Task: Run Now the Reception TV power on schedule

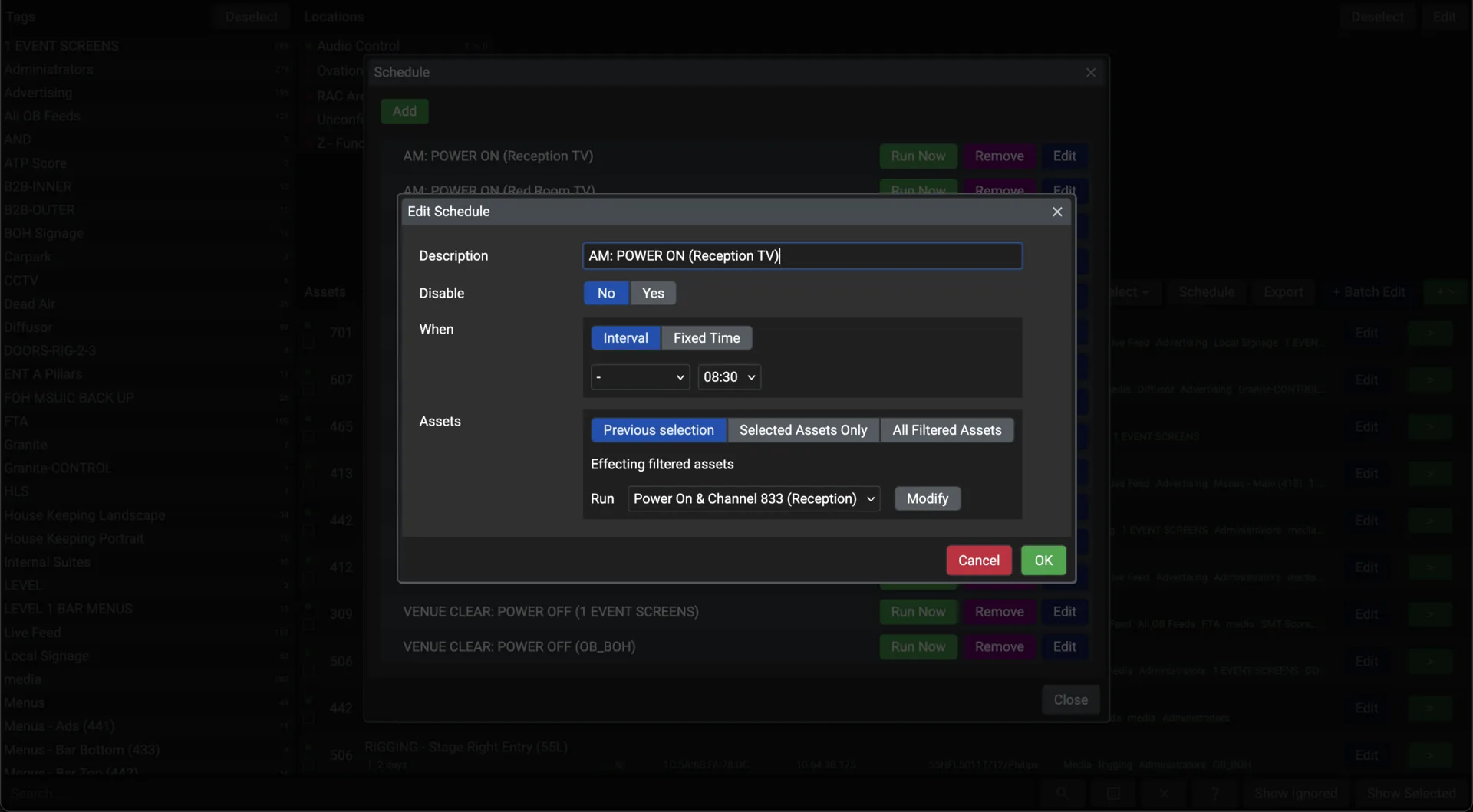Action: point(918,156)
